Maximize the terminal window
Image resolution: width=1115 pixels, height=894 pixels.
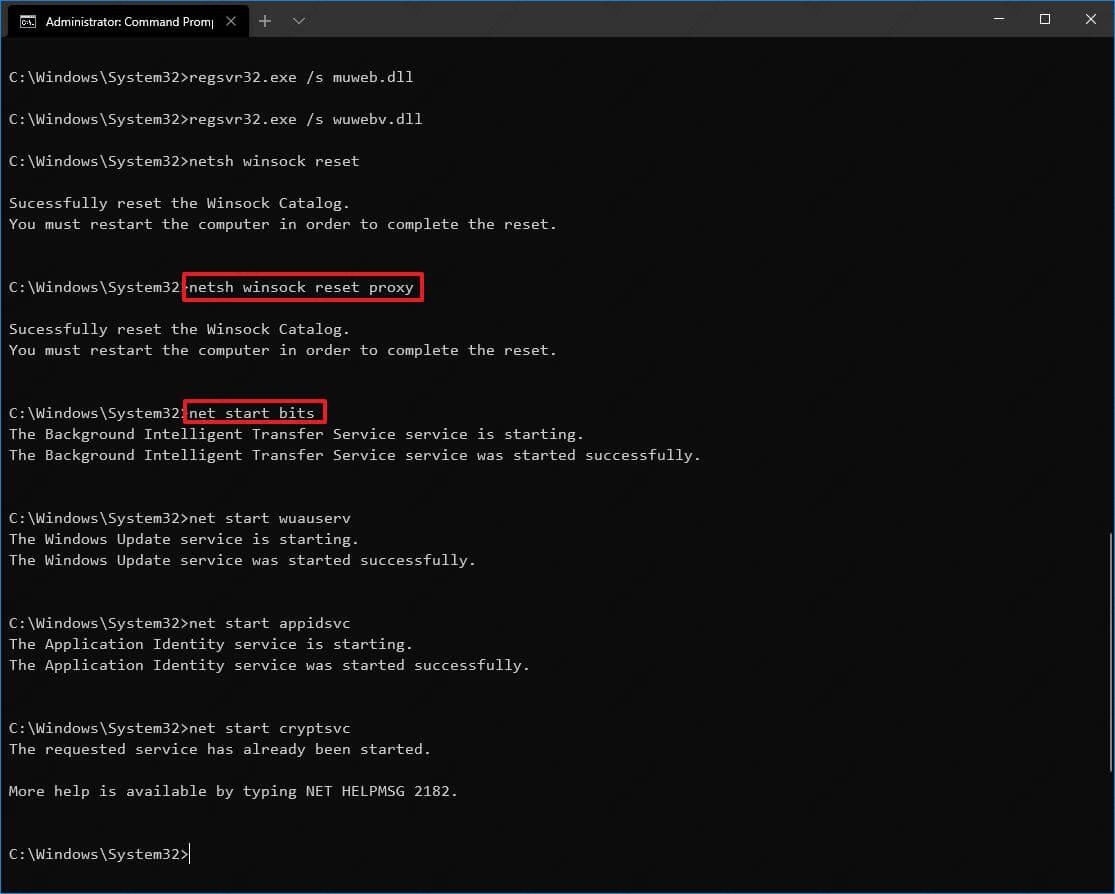pos(1045,19)
